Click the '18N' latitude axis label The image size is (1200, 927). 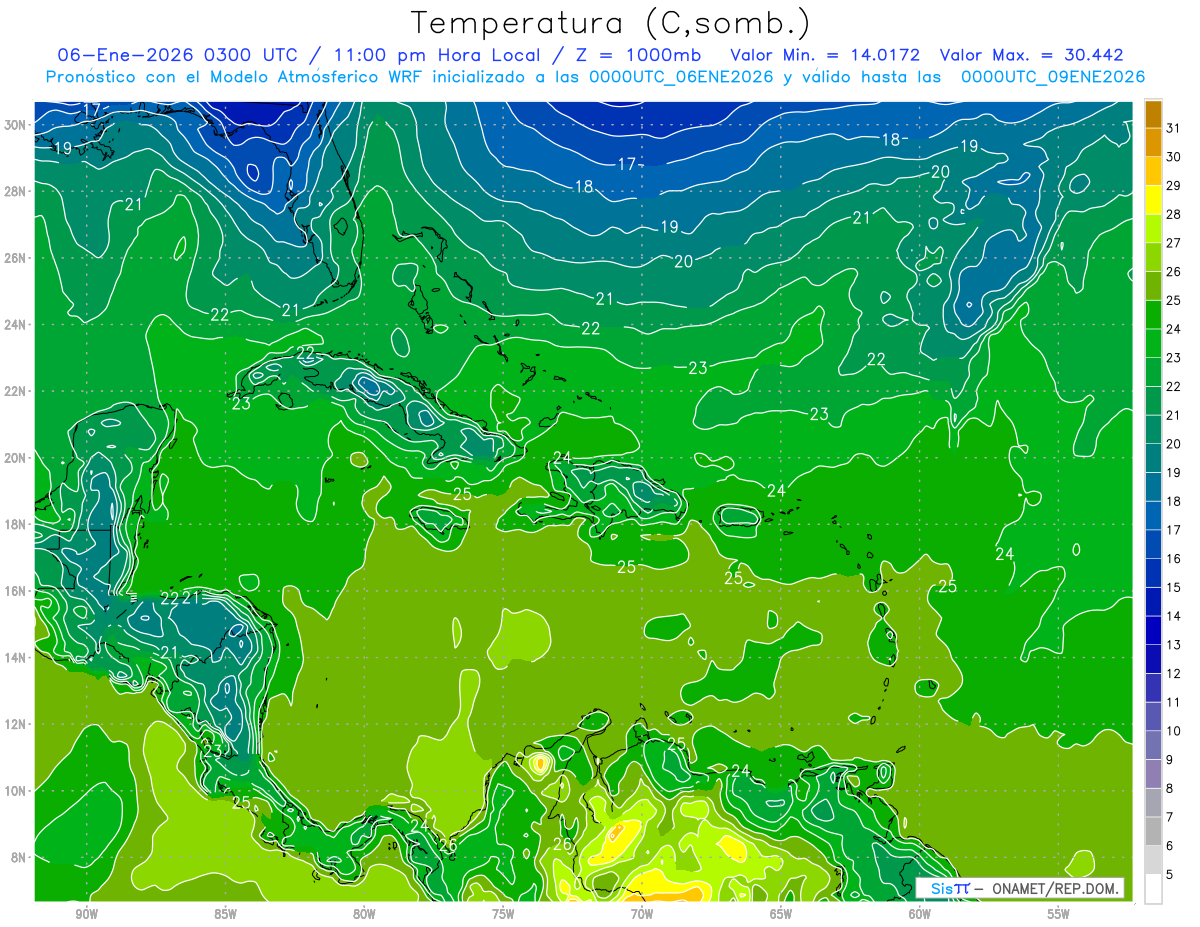16,524
